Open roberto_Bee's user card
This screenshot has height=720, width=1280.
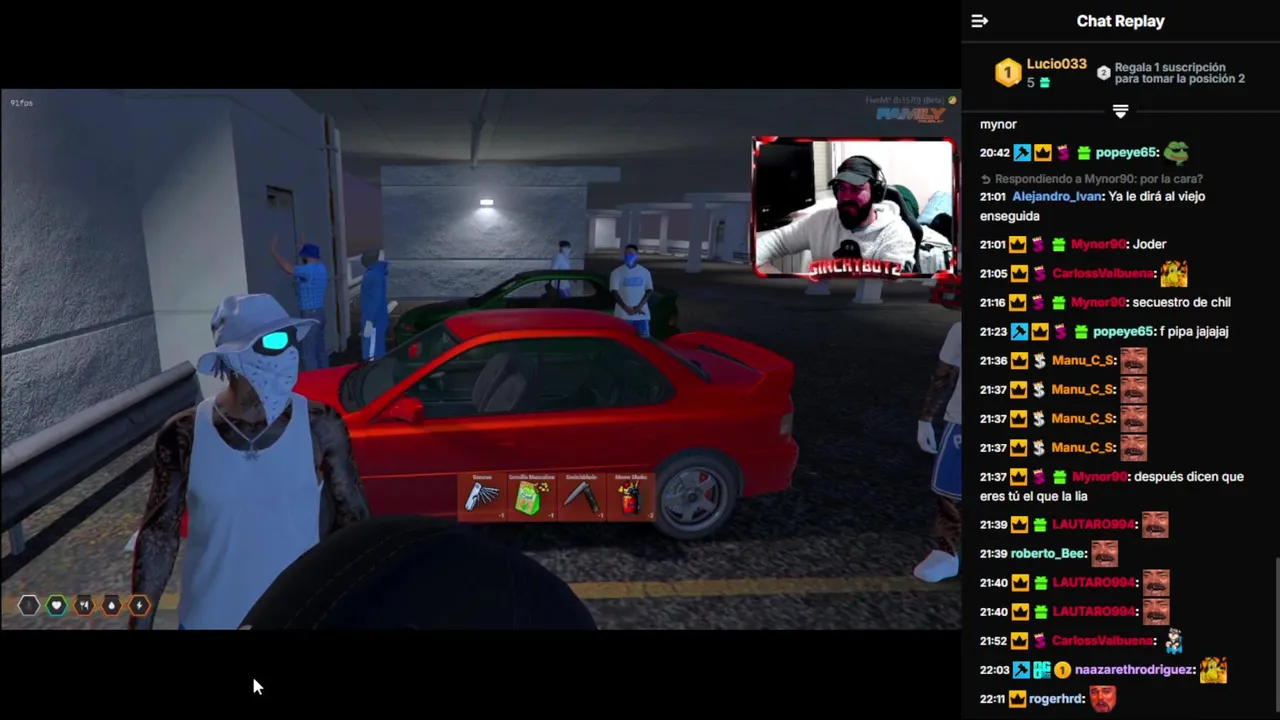click(x=1048, y=553)
